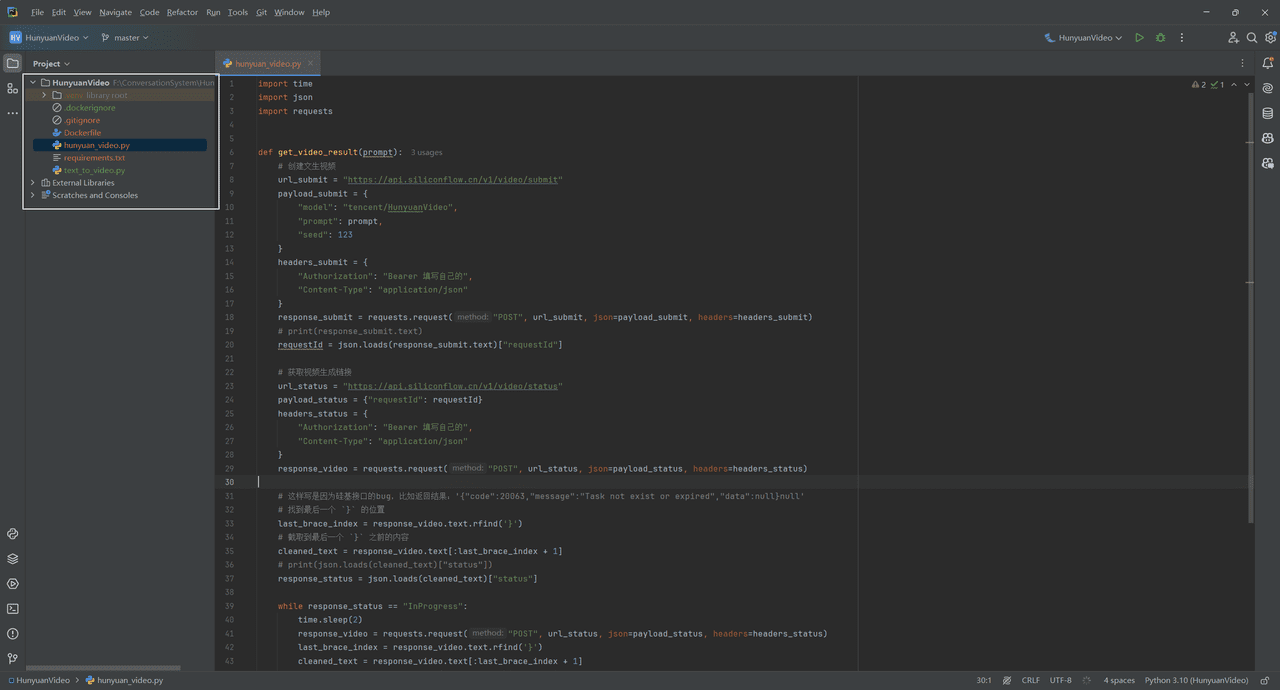Click the 3 usages hint for get_video_result
The height and width of the screenshot is (690, 1280).
click(x=426, y=153)
